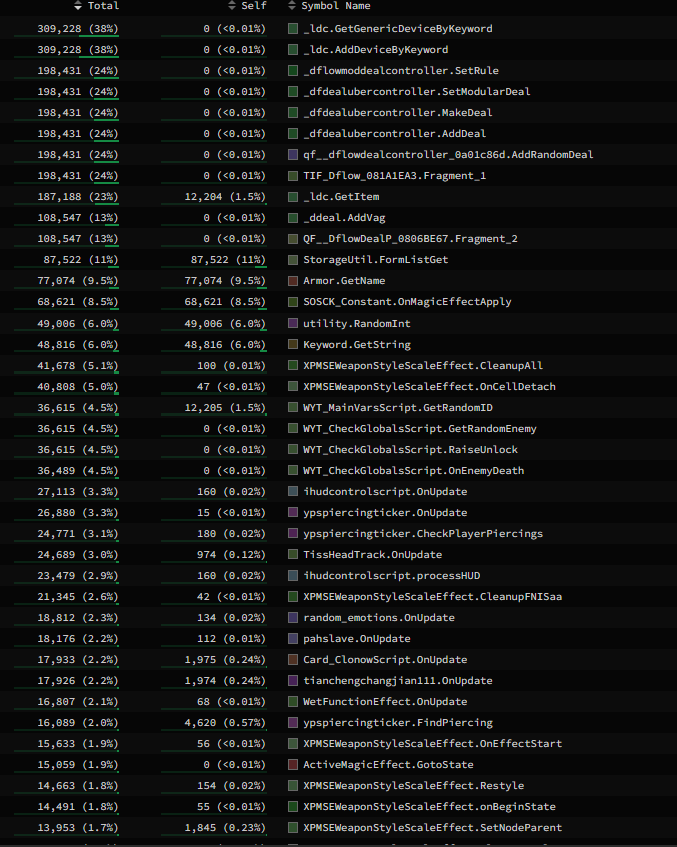677x847 pixels.
Task: Click swatch next to XPMSEWeaponStyleScaleEffect.SetNodeParent
Action: tap(293, 828)
